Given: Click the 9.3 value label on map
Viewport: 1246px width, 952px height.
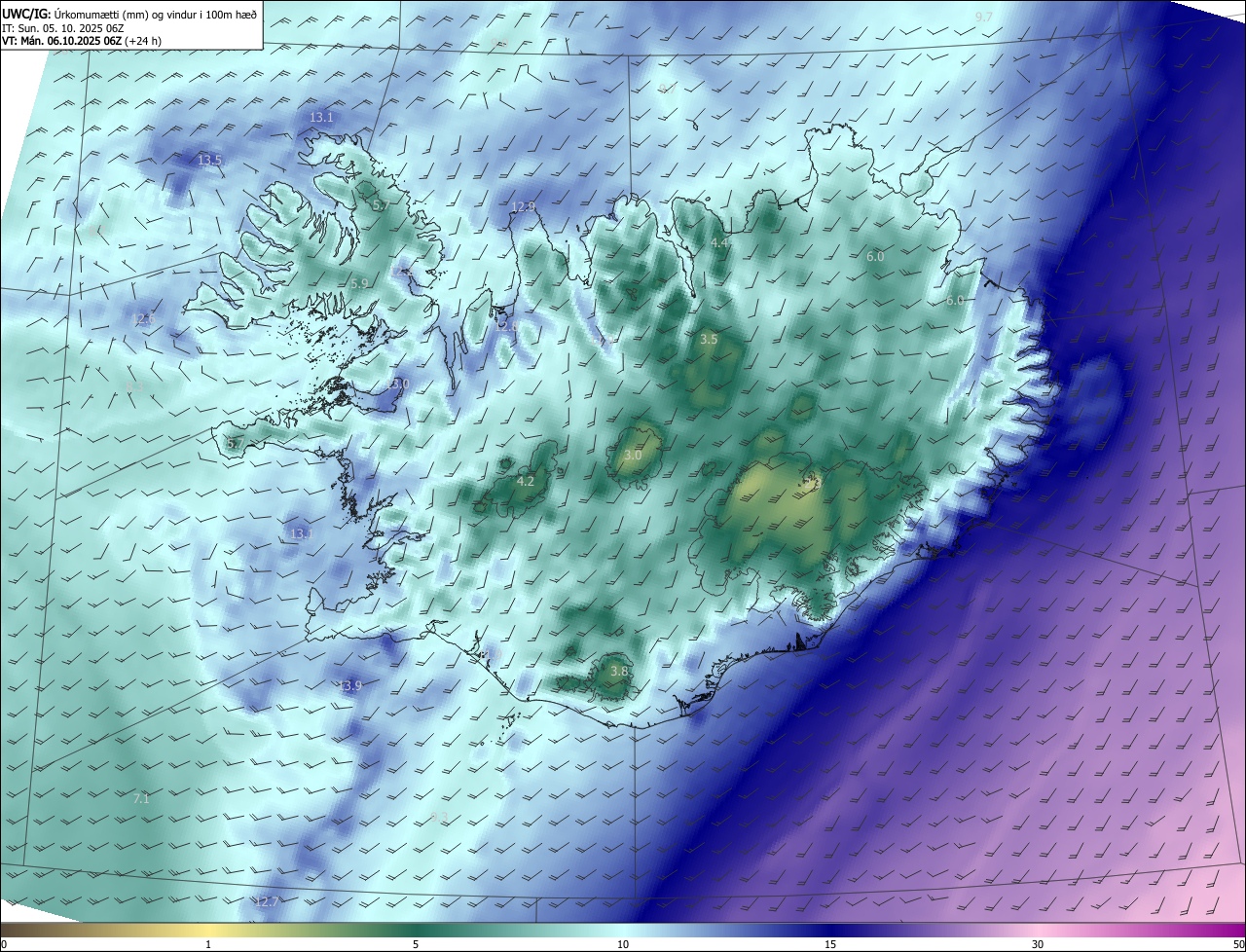Looking at the screenshot, I should tap(439, 817).
